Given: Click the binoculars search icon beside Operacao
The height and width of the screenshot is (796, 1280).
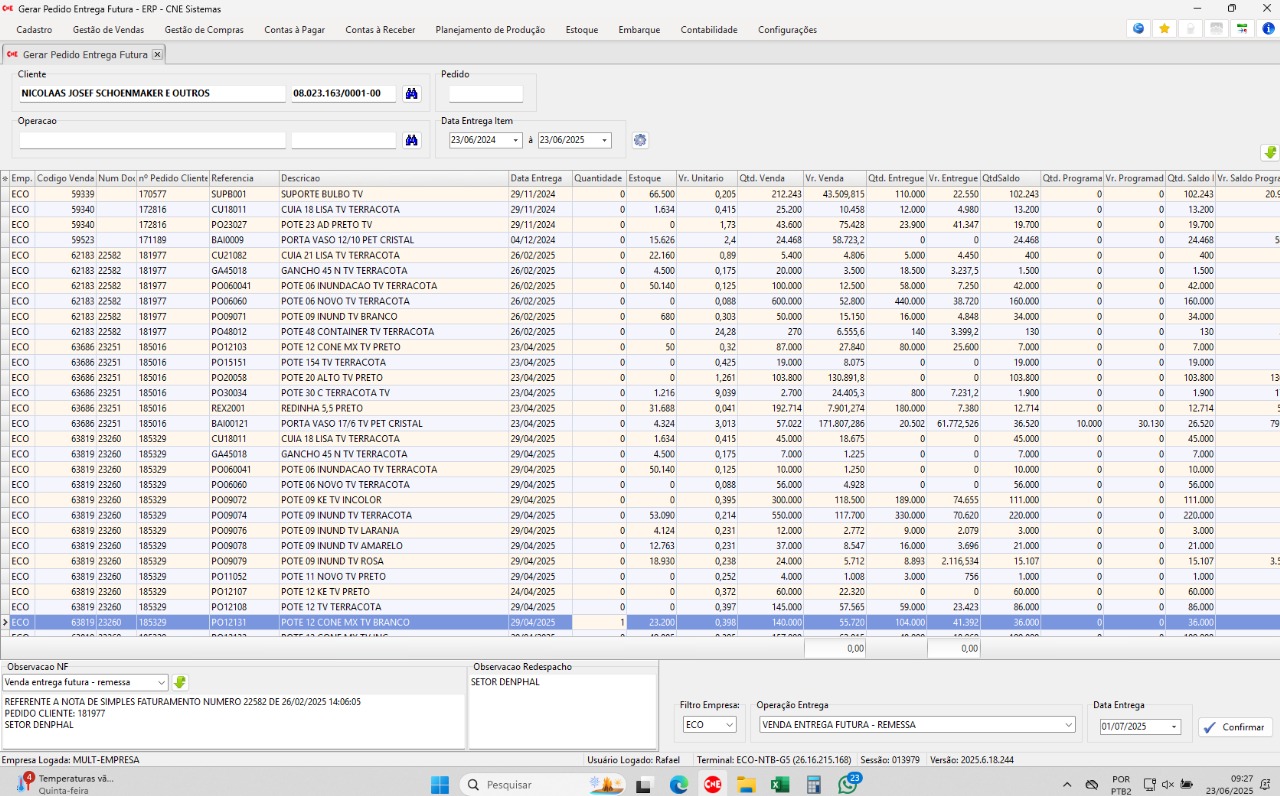Looking at the screenshot, I should pyautogui.click(x=411, y=141).
